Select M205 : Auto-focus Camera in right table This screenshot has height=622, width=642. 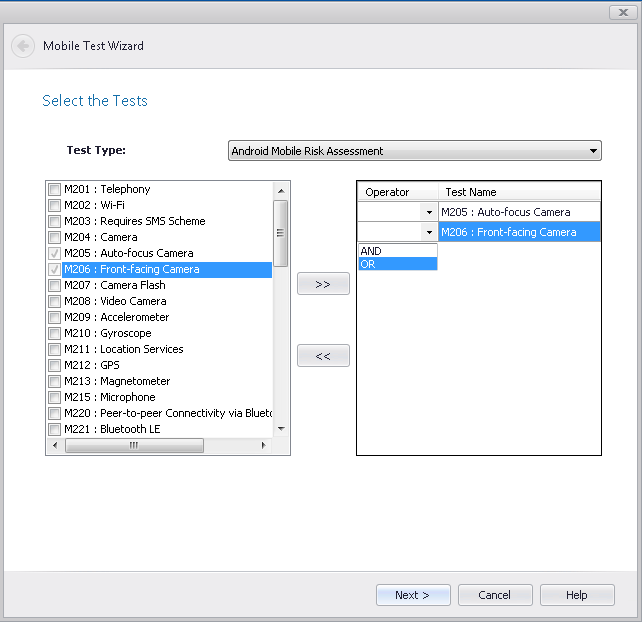tap(518, 212)
